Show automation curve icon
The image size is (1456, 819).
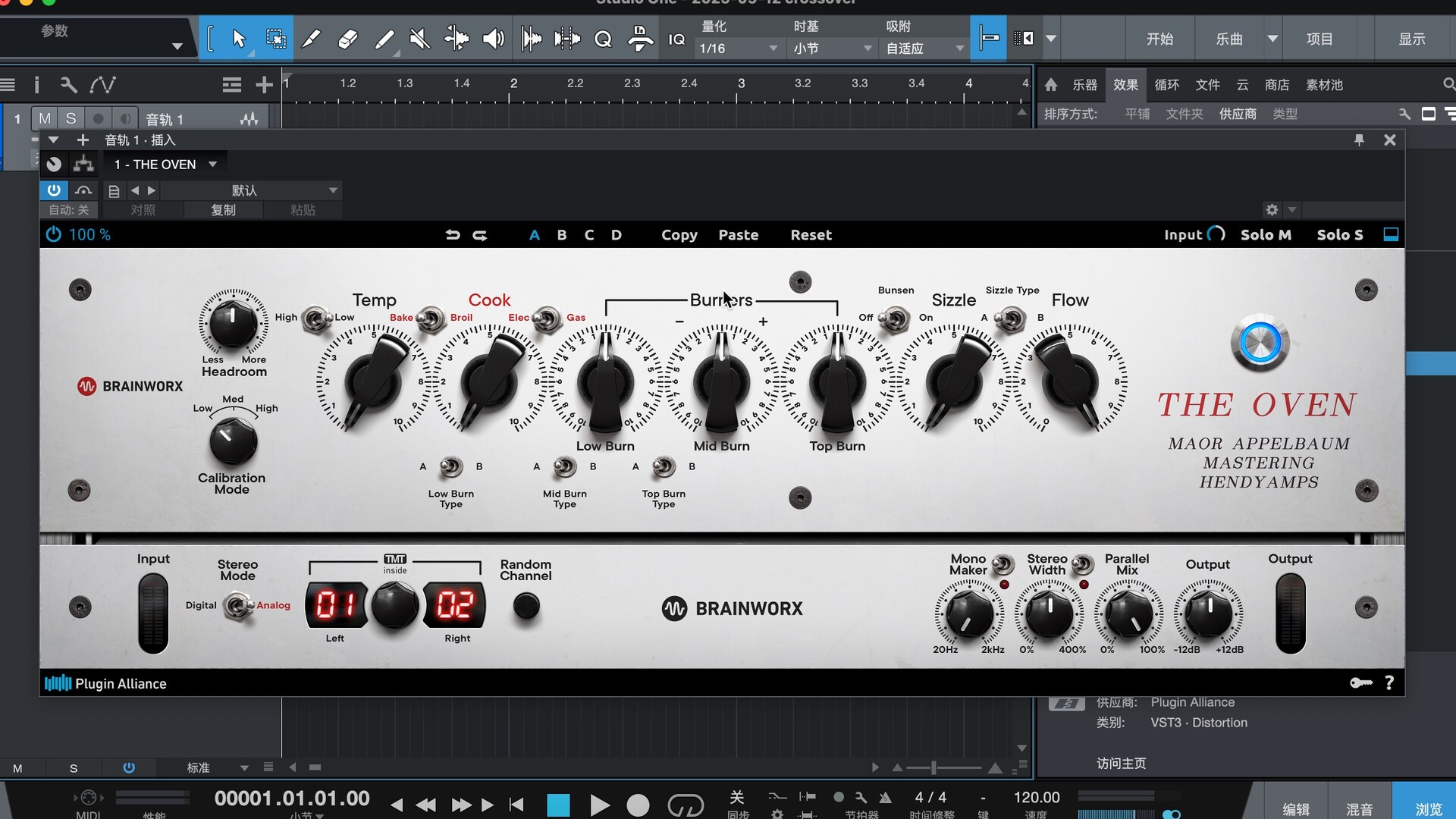point(102,84)
